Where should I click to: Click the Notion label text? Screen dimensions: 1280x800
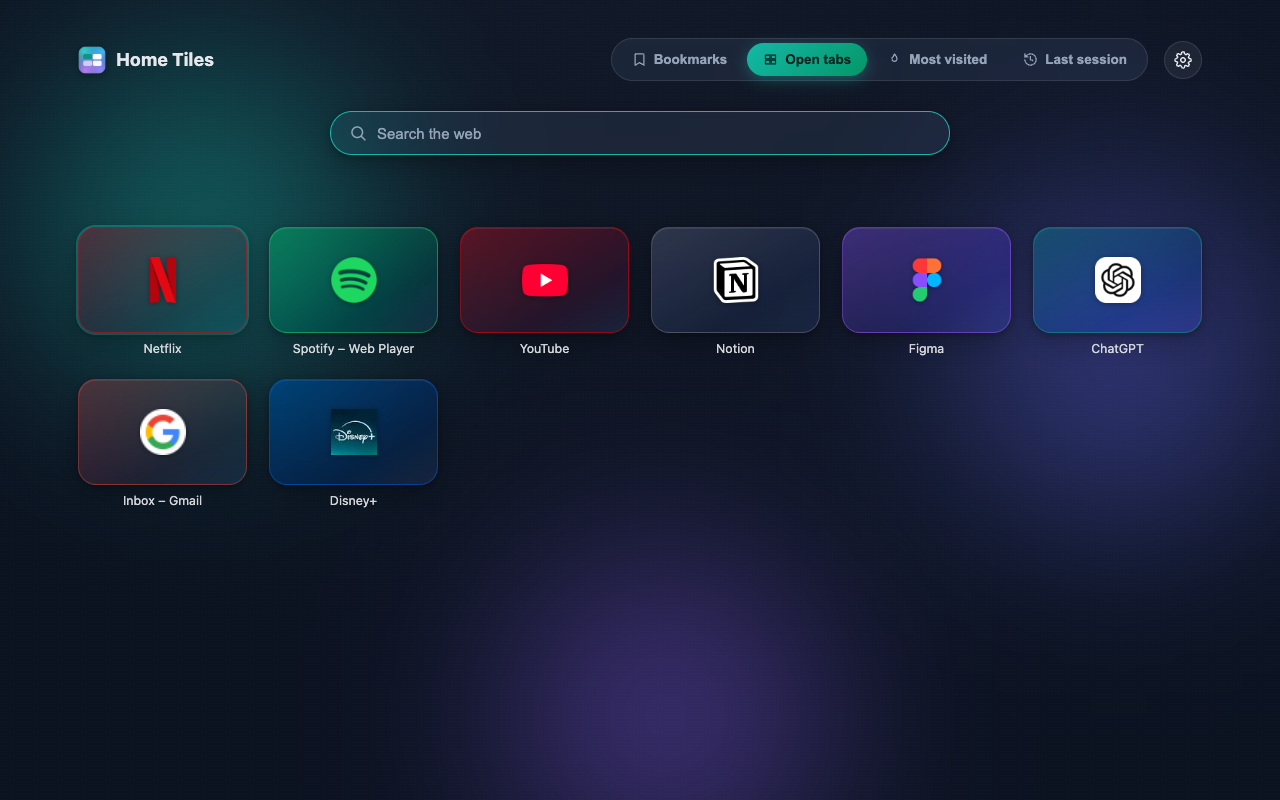click(x=735, y=349)
